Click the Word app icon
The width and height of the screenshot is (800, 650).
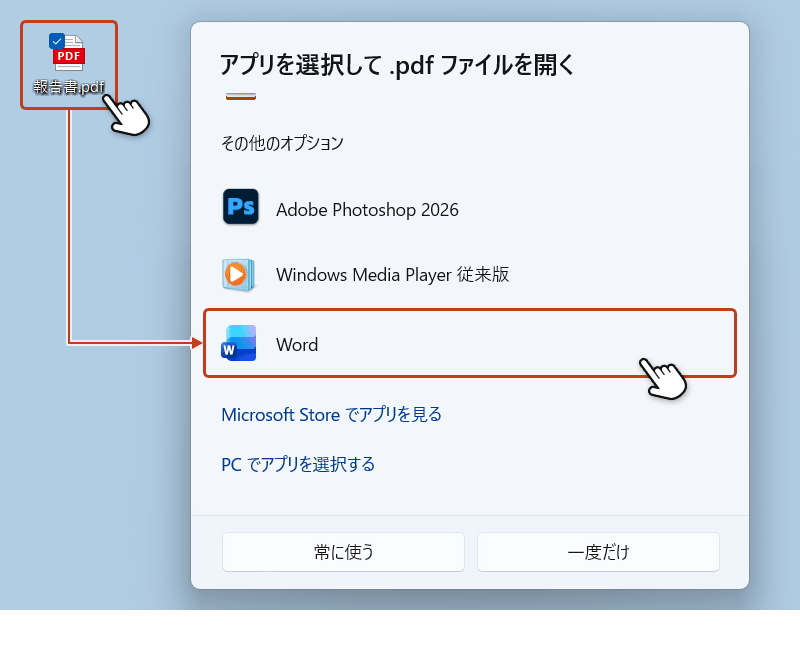click(x=239, y=343)
